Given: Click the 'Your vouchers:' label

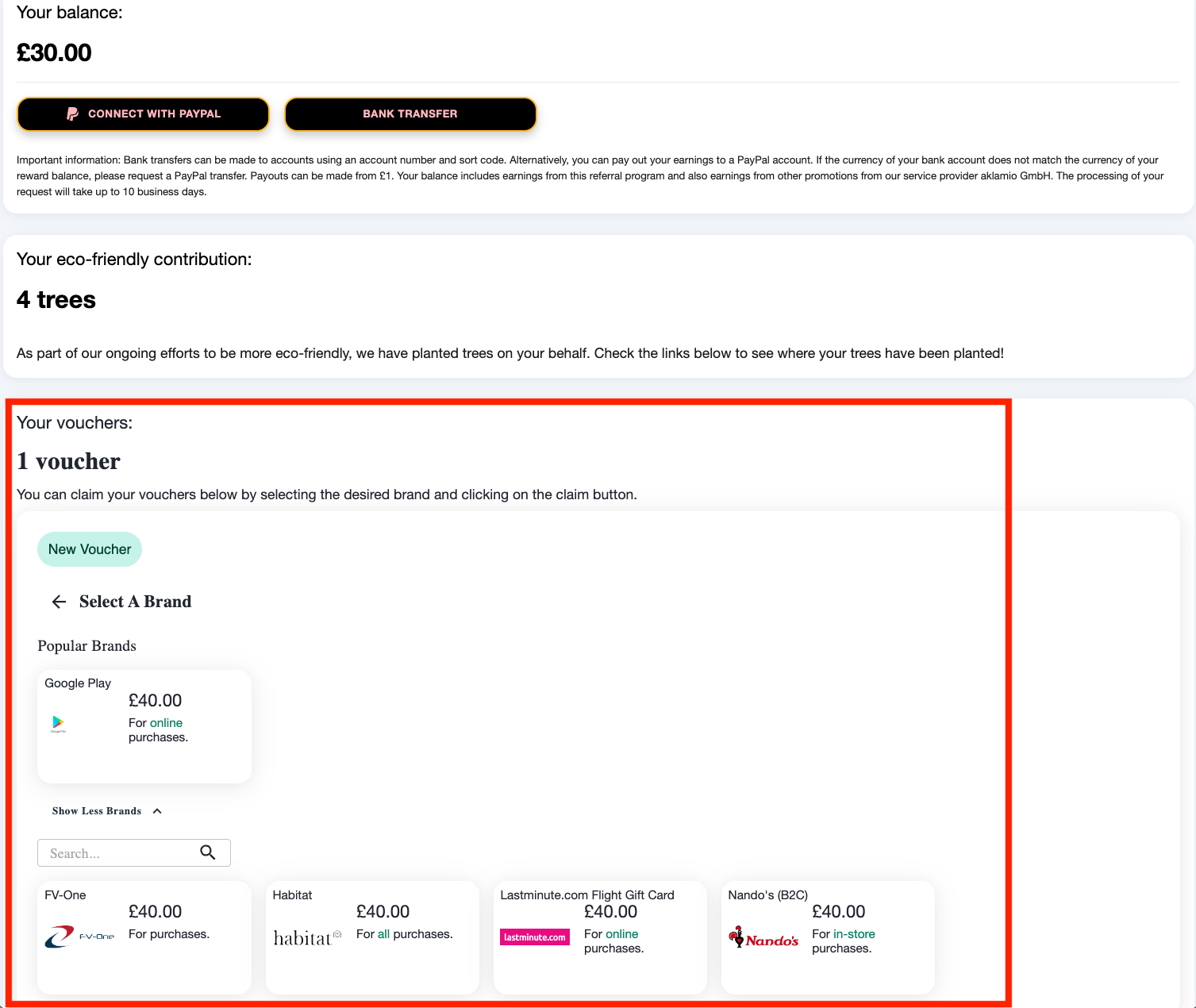Looking at the screenshot, I should point(75,423).
